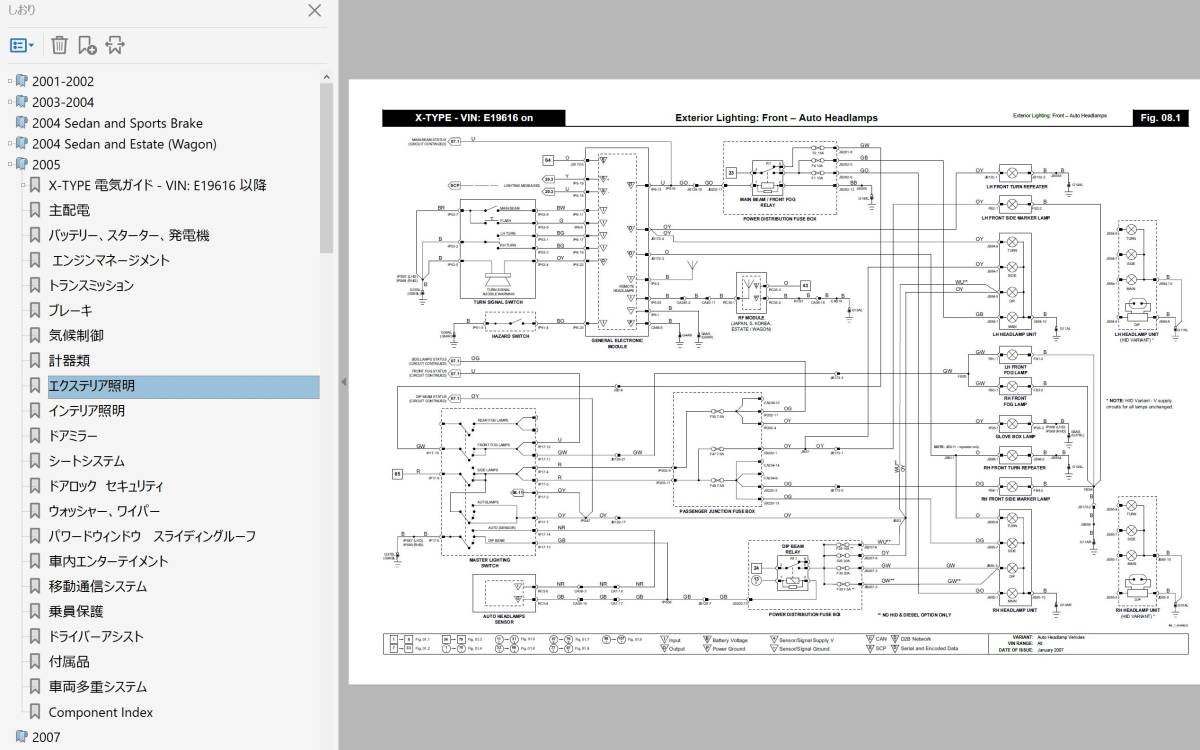Click the bookmark icon beside ドアミラー
The height and width of the screenshot is (750, 1200).
click(x=35, y=436)
